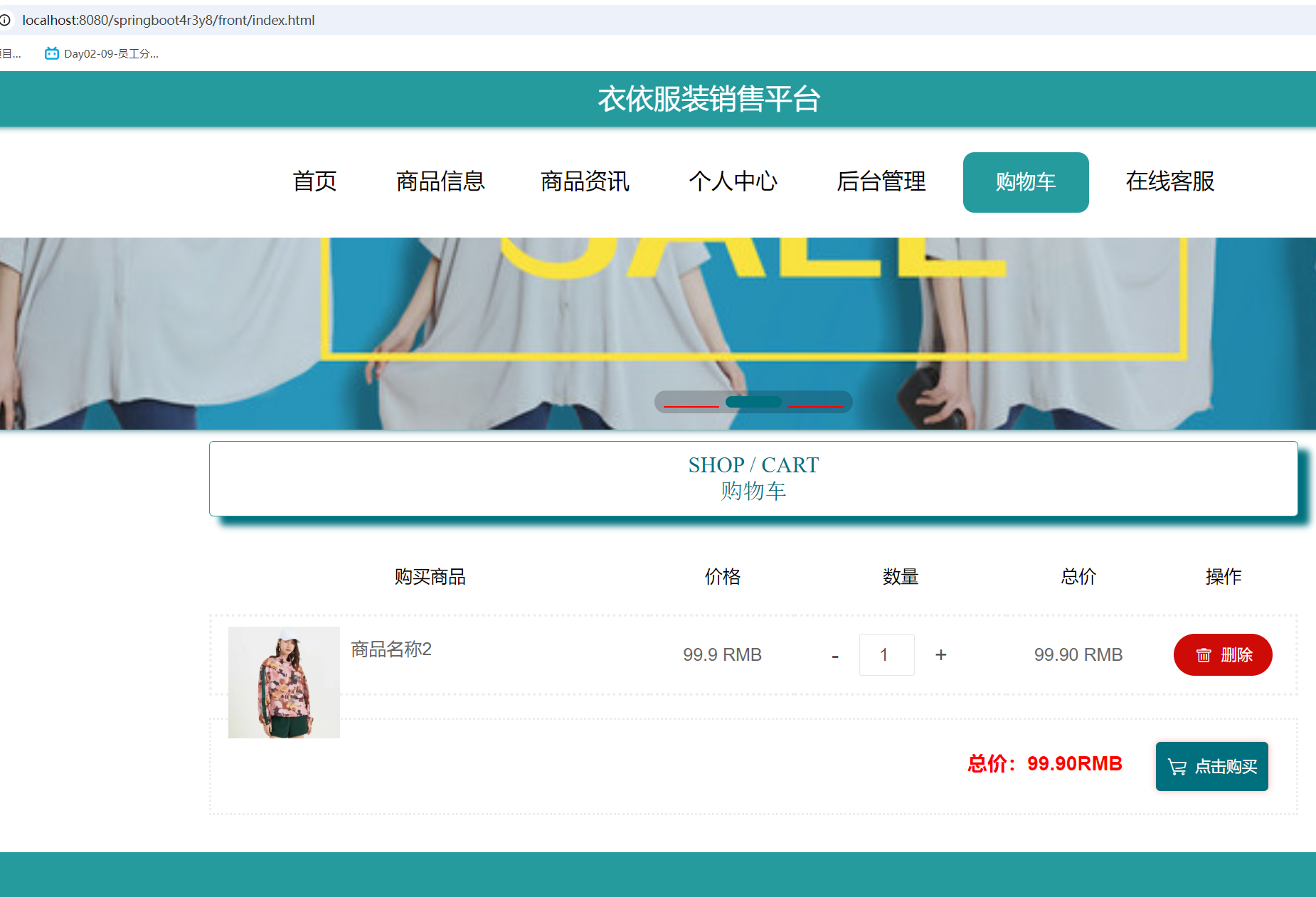The height and width of the screenshot is (897, 1316).
Task: Open 在线客服 online support
Action: (x=1169, y=181)
